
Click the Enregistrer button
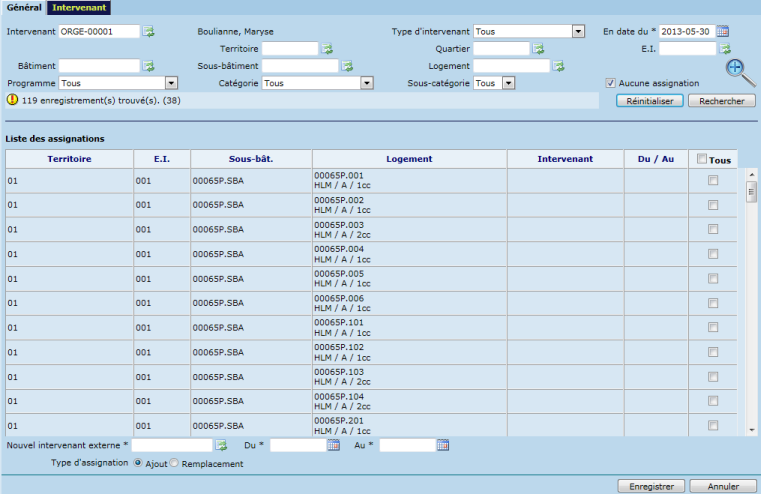tap(651, 486)
